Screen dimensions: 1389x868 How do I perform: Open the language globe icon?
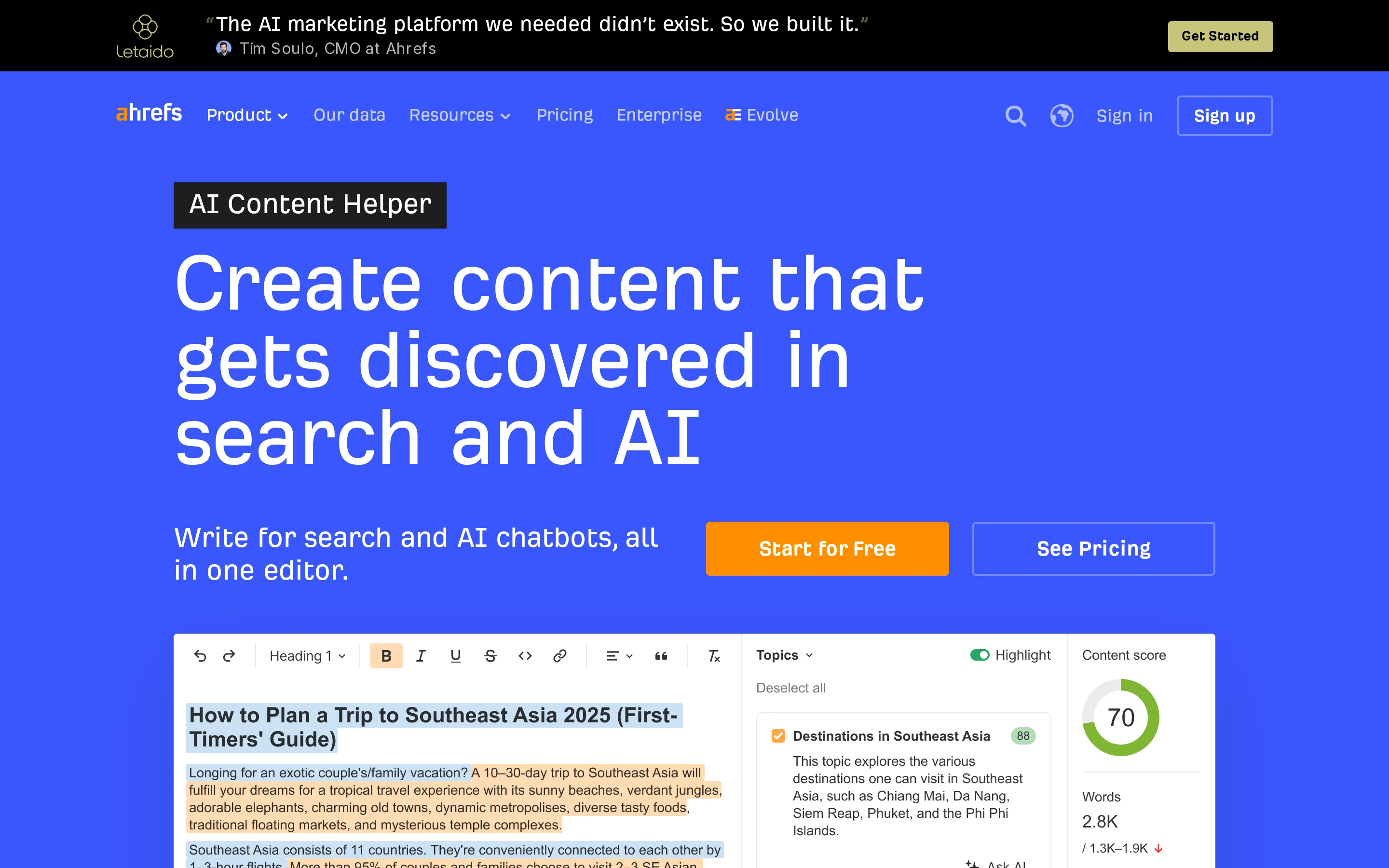pos(1061,116)
